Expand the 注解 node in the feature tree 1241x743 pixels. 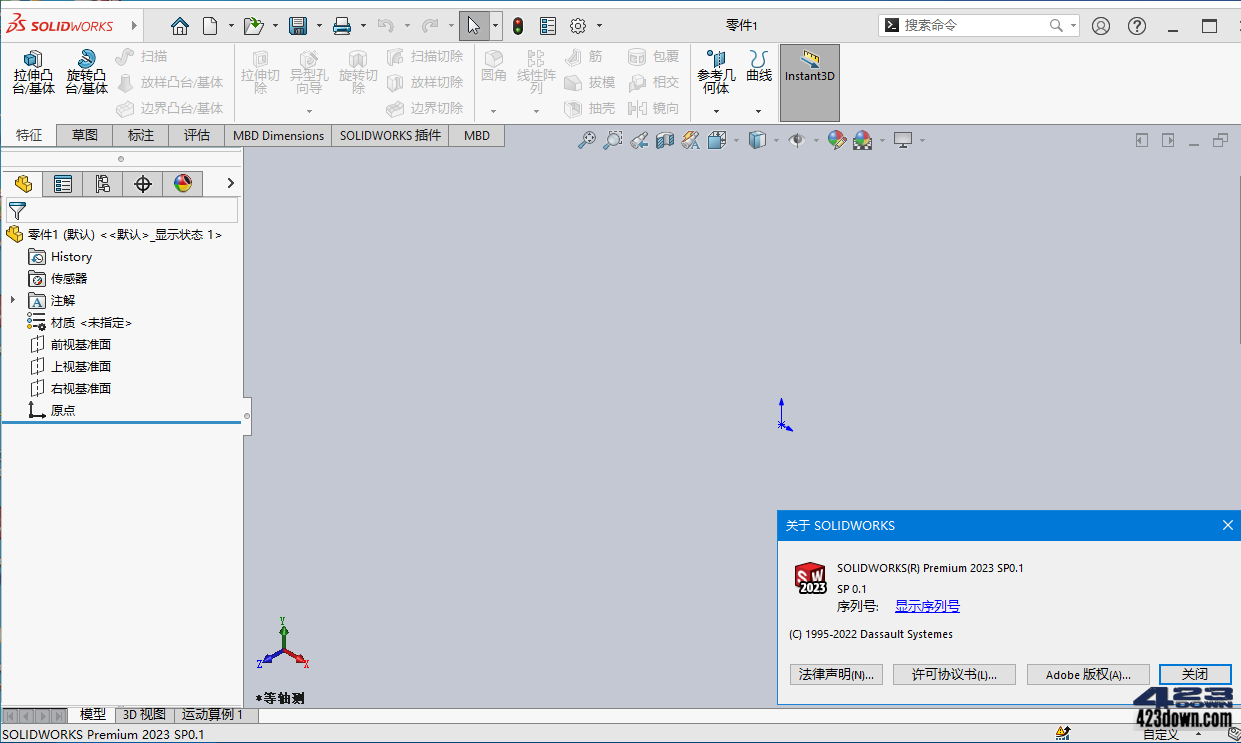(x=12, y=300)
